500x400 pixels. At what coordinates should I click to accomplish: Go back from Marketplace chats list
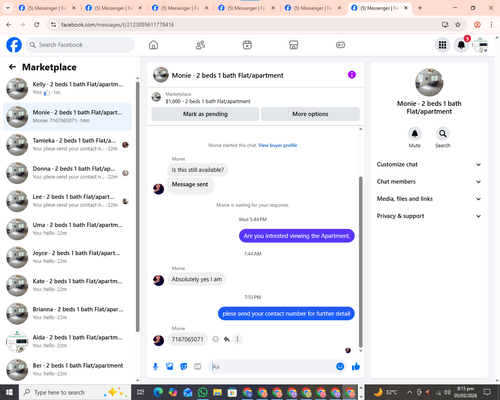[12, 67]
